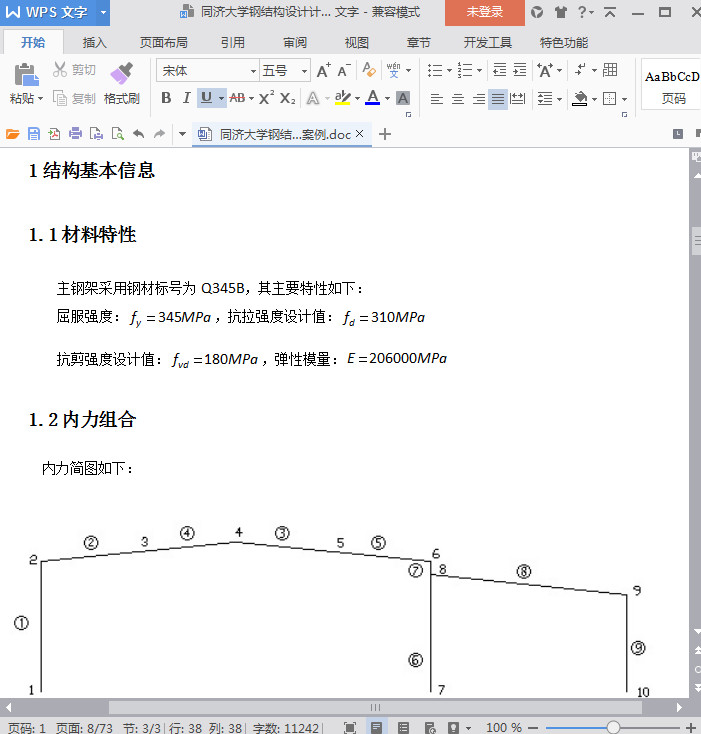This screenshot has height=734, width=701.
Task: Open the underline style dropdown arrow
Action: [x=221, y=98]
